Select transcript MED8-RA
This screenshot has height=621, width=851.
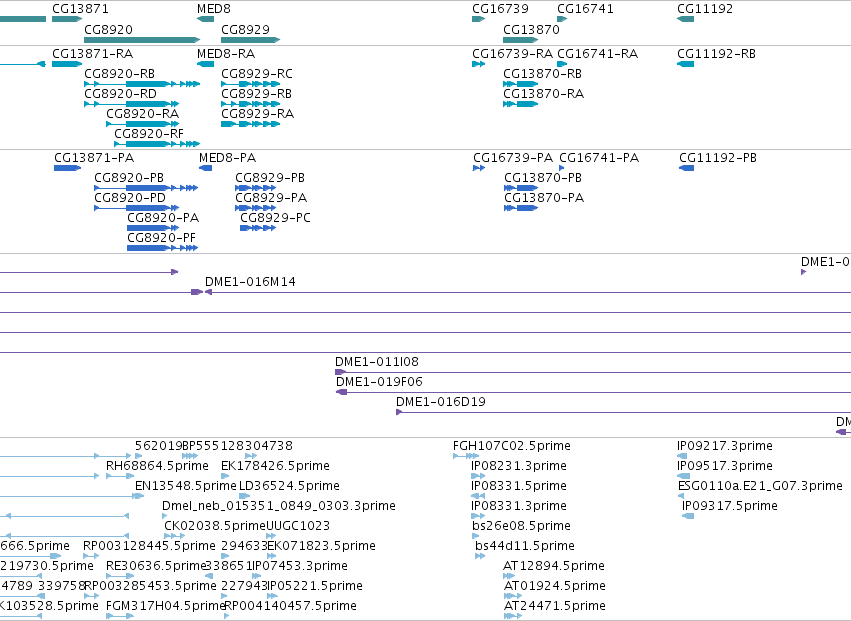[x=226, y=53]
